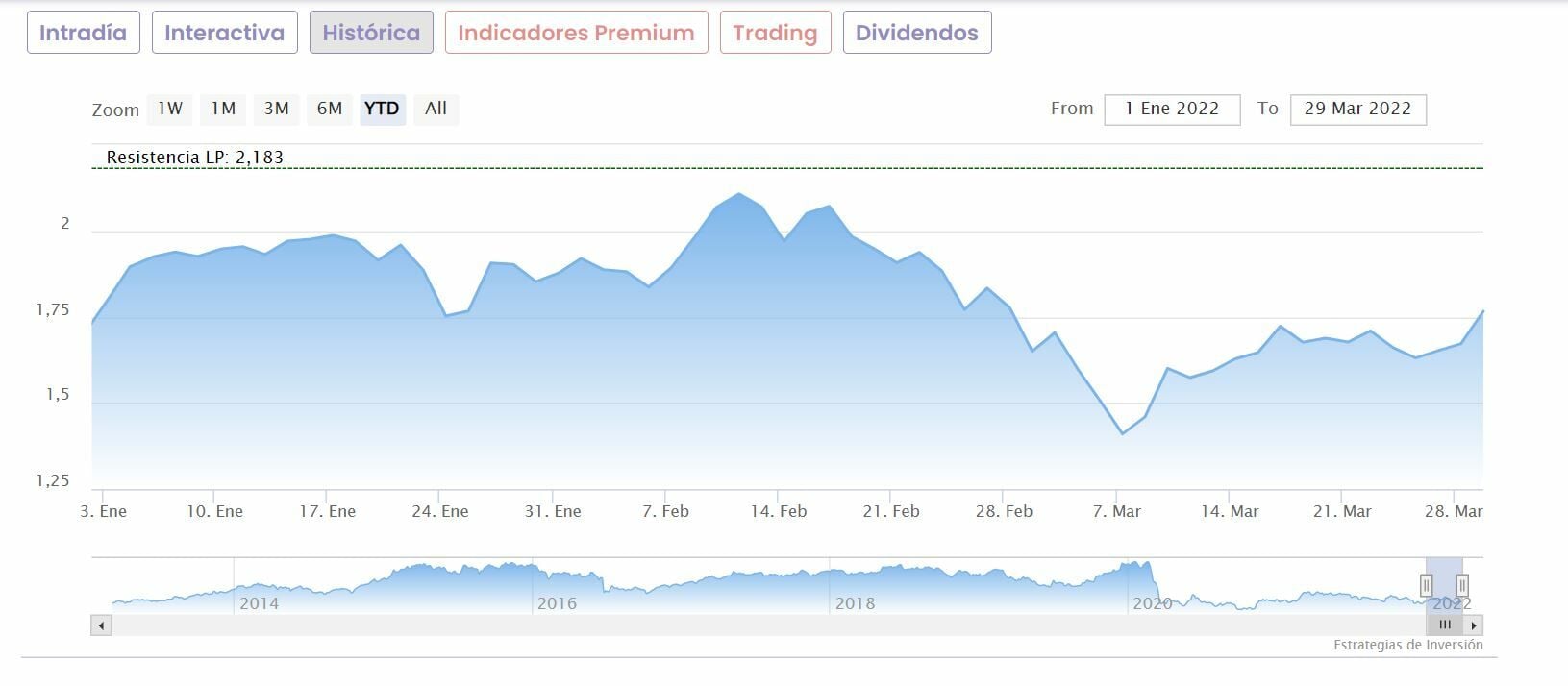Set zoom range to 1W
Screen dimensions: 1568x686
pyautogui.click(x=170, y=109)
